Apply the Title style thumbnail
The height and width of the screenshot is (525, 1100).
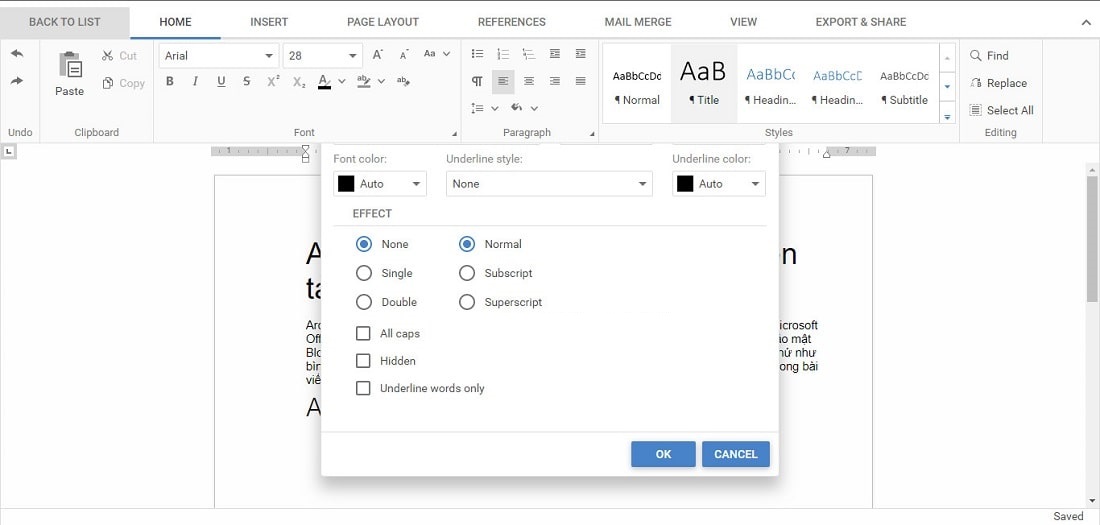pos(704,83)
